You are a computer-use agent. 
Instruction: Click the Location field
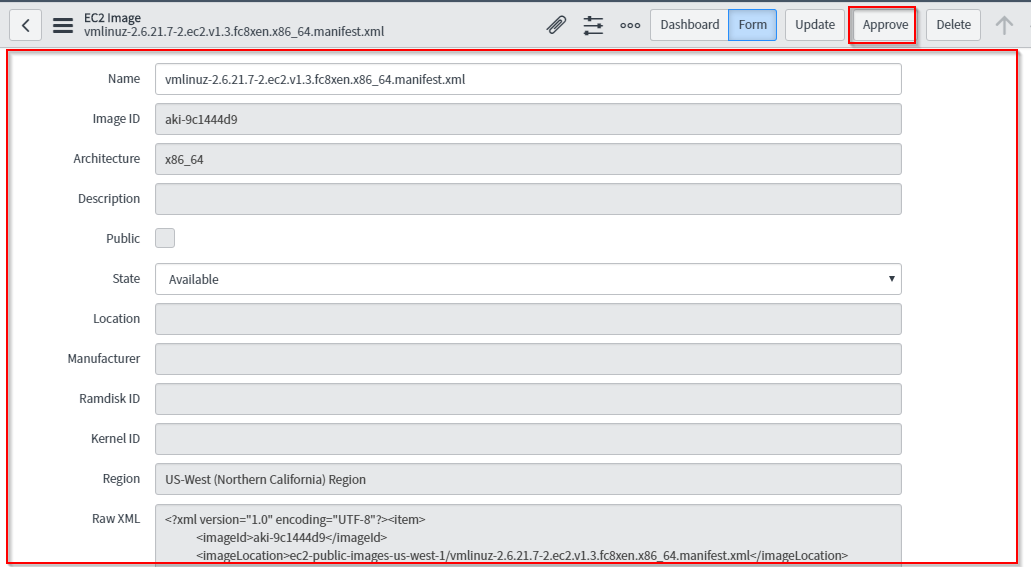[x=528, y=319]
